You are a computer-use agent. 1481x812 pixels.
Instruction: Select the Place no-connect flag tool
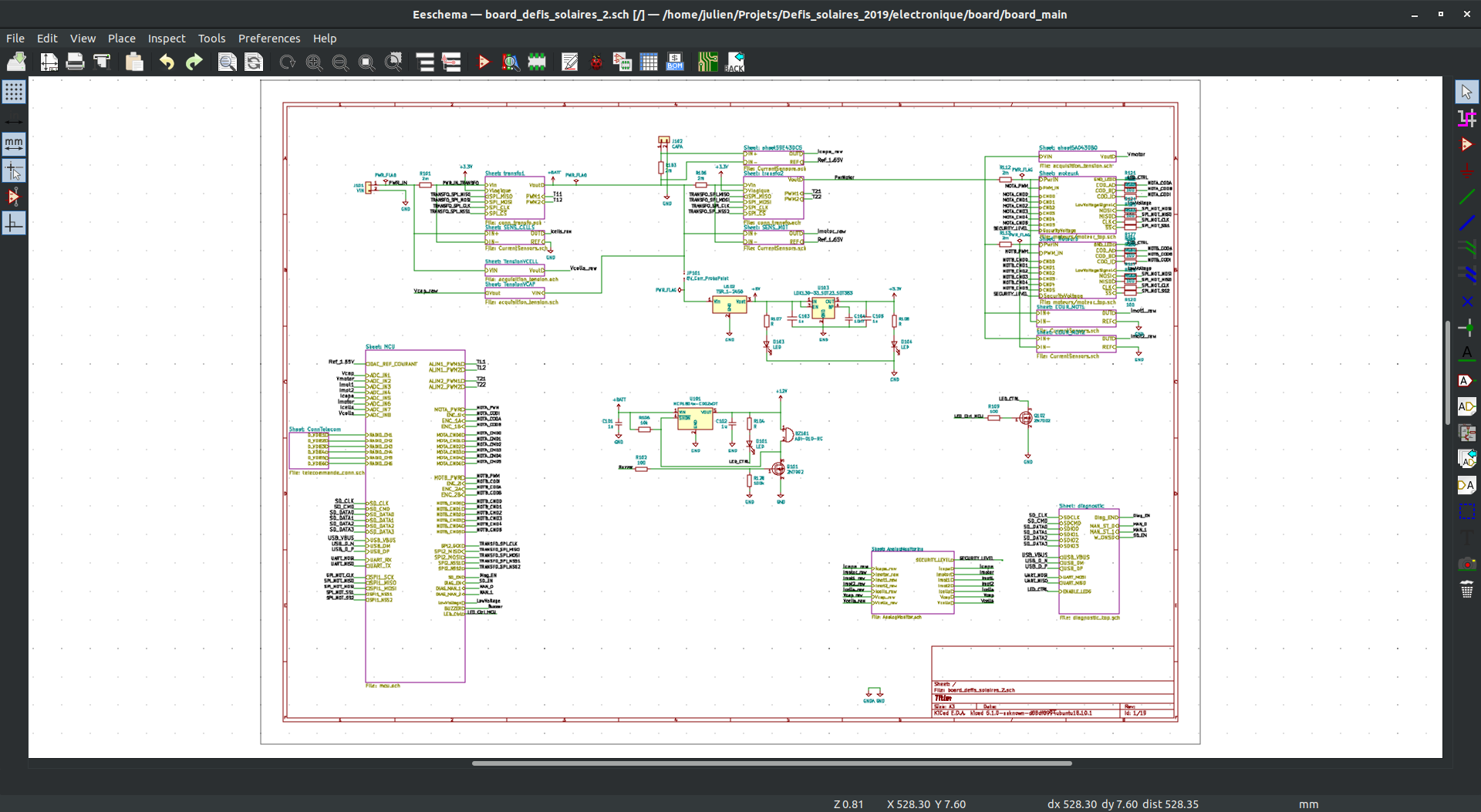pyautogui.click(x=1466, y=302)
